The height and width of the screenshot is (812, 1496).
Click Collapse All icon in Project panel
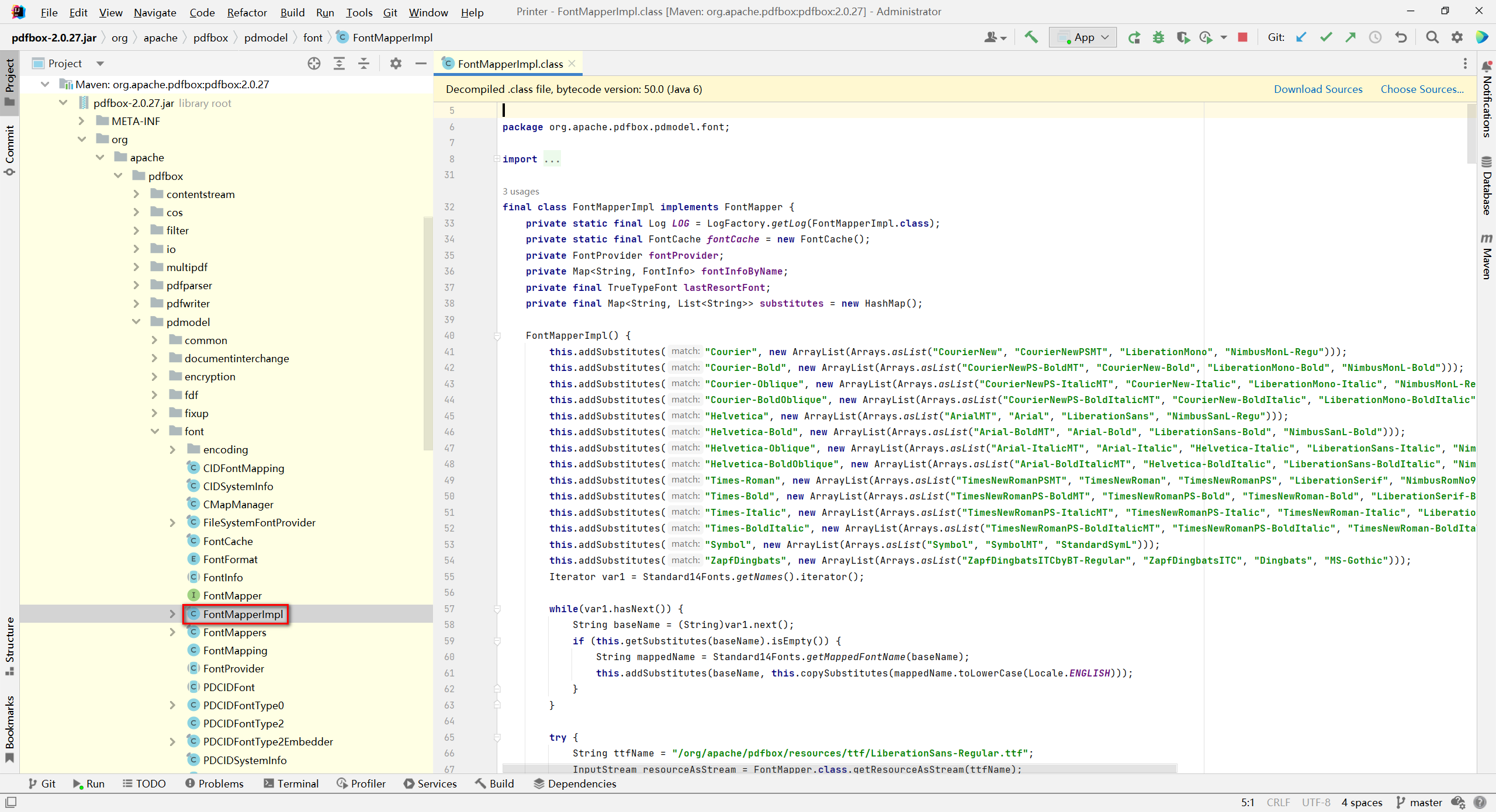(x=363, y=64)
